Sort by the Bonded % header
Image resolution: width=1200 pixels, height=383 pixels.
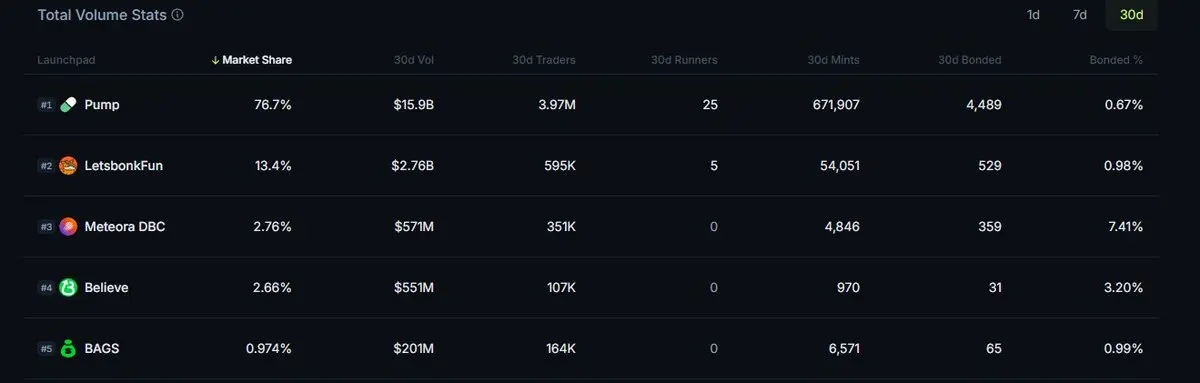(1116, 61)
